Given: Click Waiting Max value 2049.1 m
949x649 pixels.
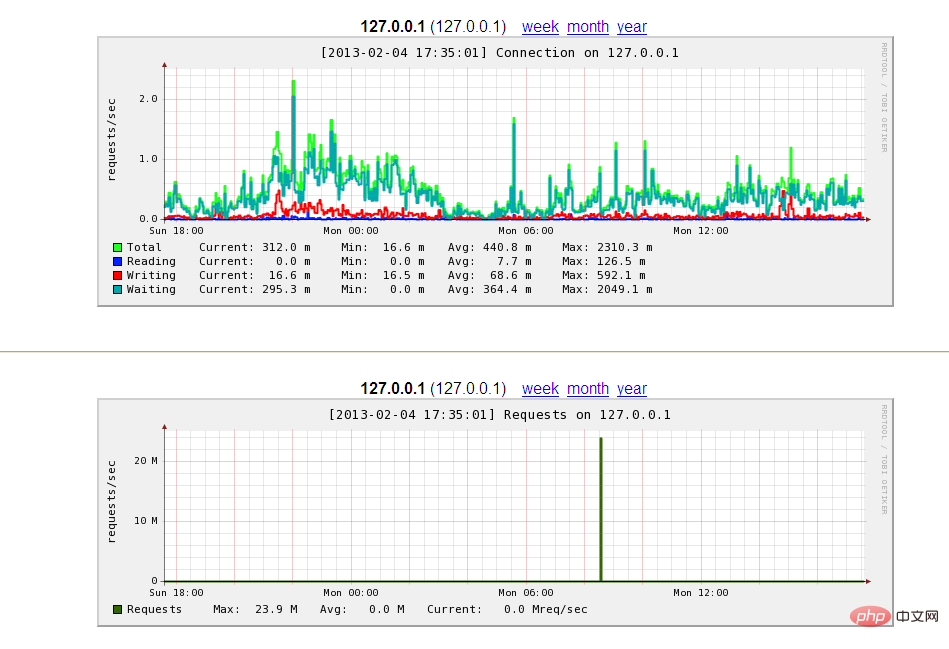Looking at the screenshot, I should [x=625, y=289].
